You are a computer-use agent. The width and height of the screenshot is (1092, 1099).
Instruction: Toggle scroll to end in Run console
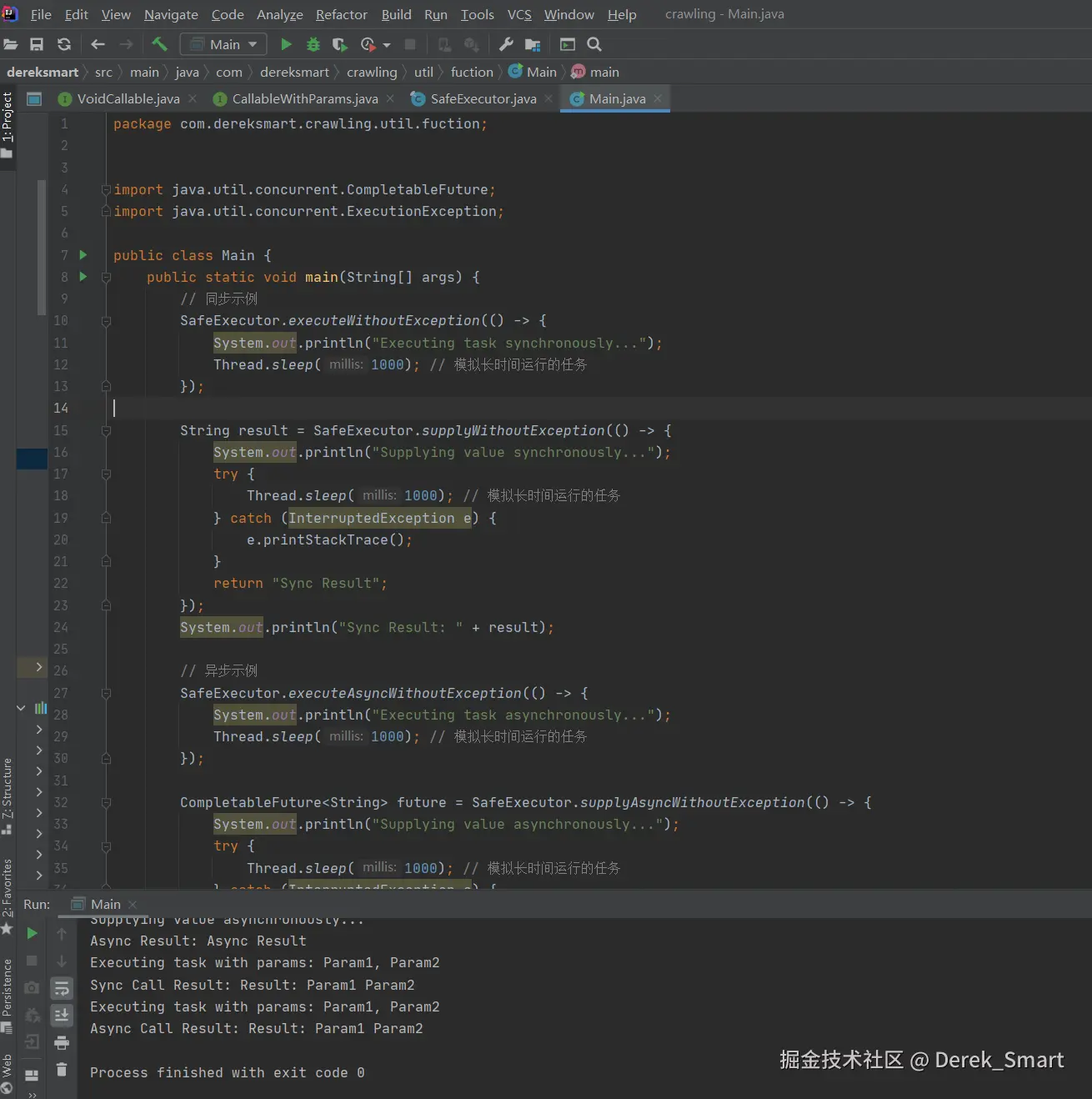point(62,1015)
